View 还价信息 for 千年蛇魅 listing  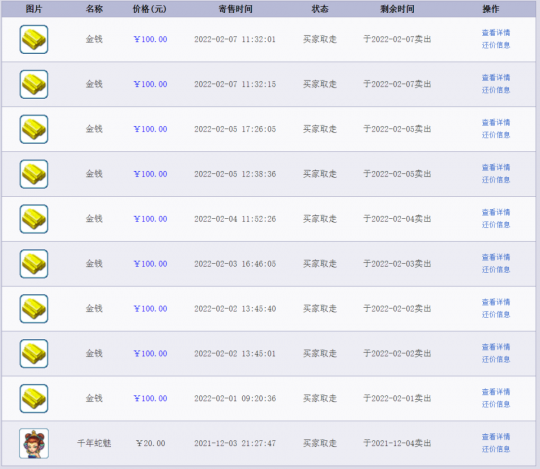pyautogui.click(x=496, y=449)
